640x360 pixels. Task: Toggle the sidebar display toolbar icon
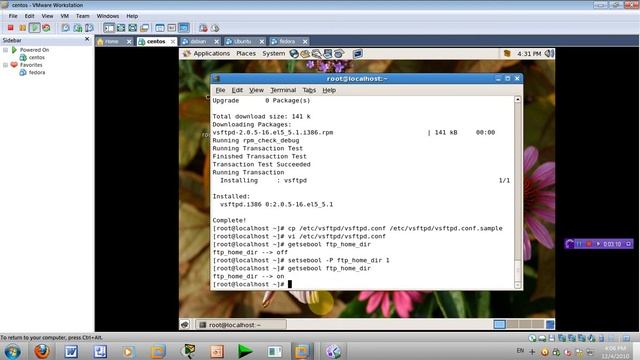click(109, 28)
